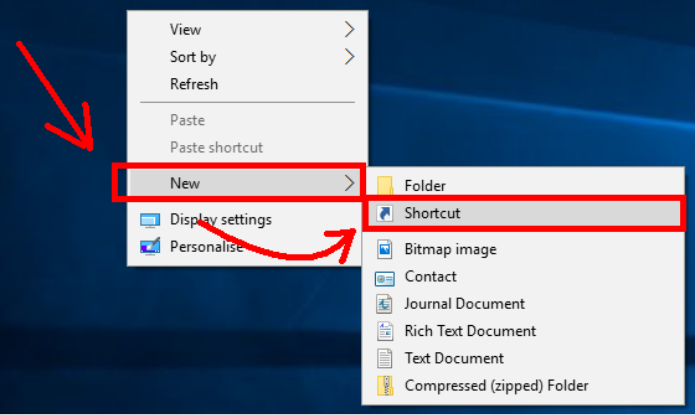
Task: Click the Display settings monitor icon
Action: point(150,220)
